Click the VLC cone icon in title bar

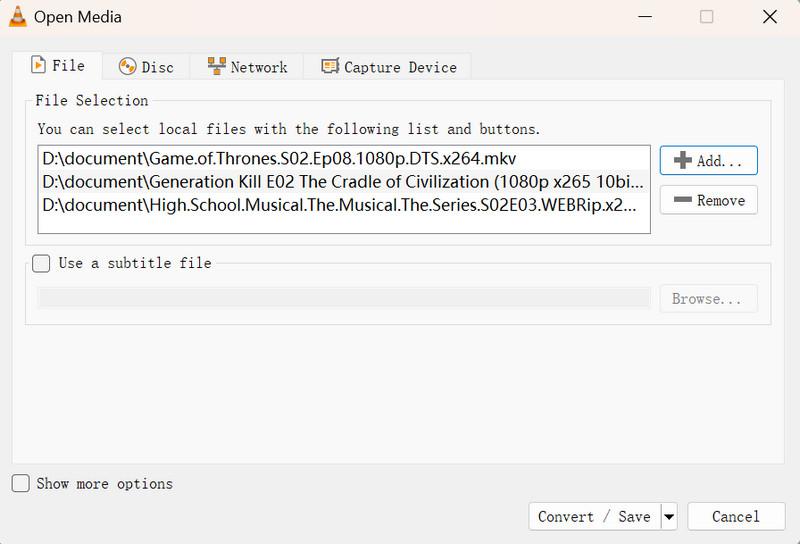(18, 16)
